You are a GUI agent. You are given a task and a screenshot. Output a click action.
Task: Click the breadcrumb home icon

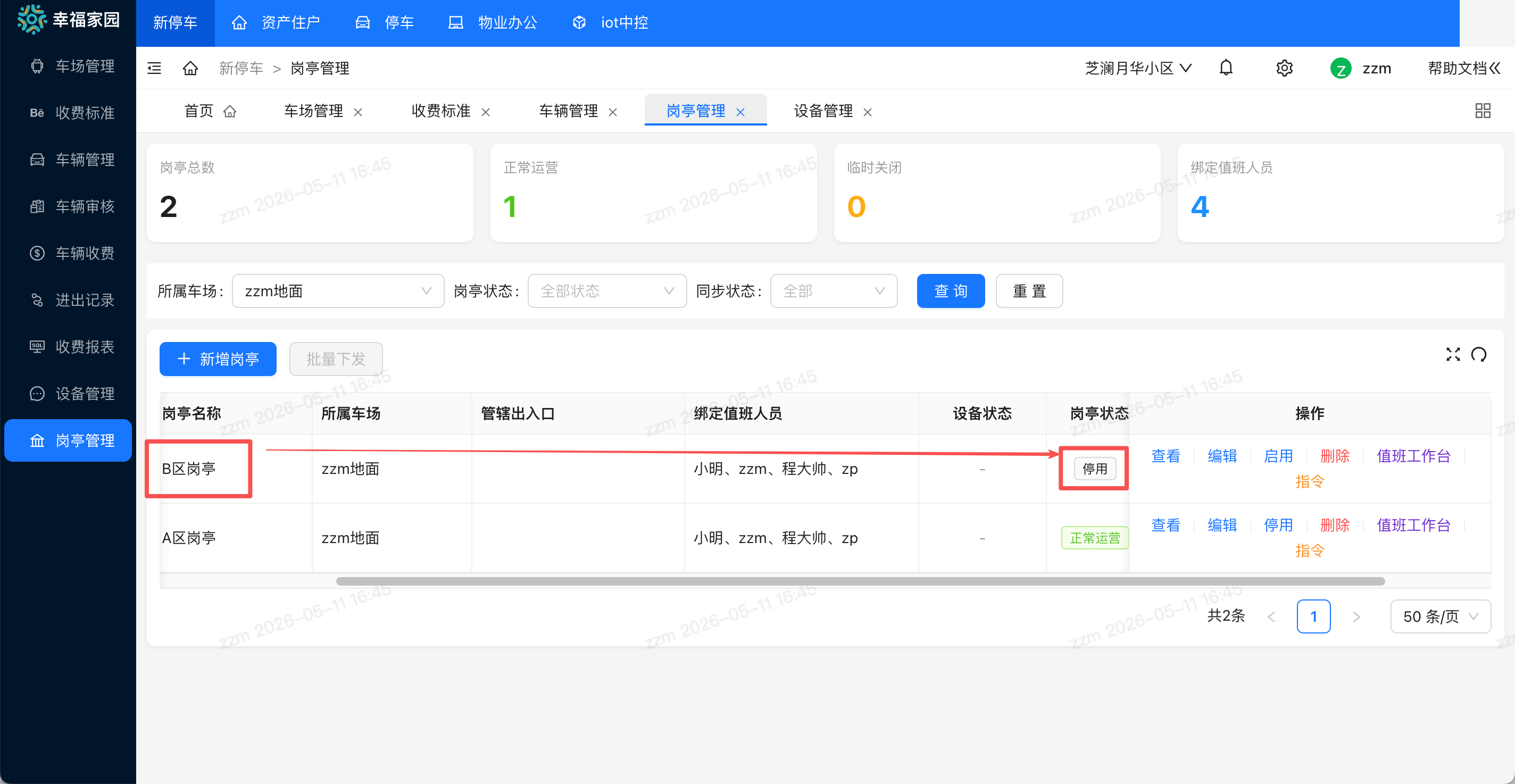tap(190, 68)
